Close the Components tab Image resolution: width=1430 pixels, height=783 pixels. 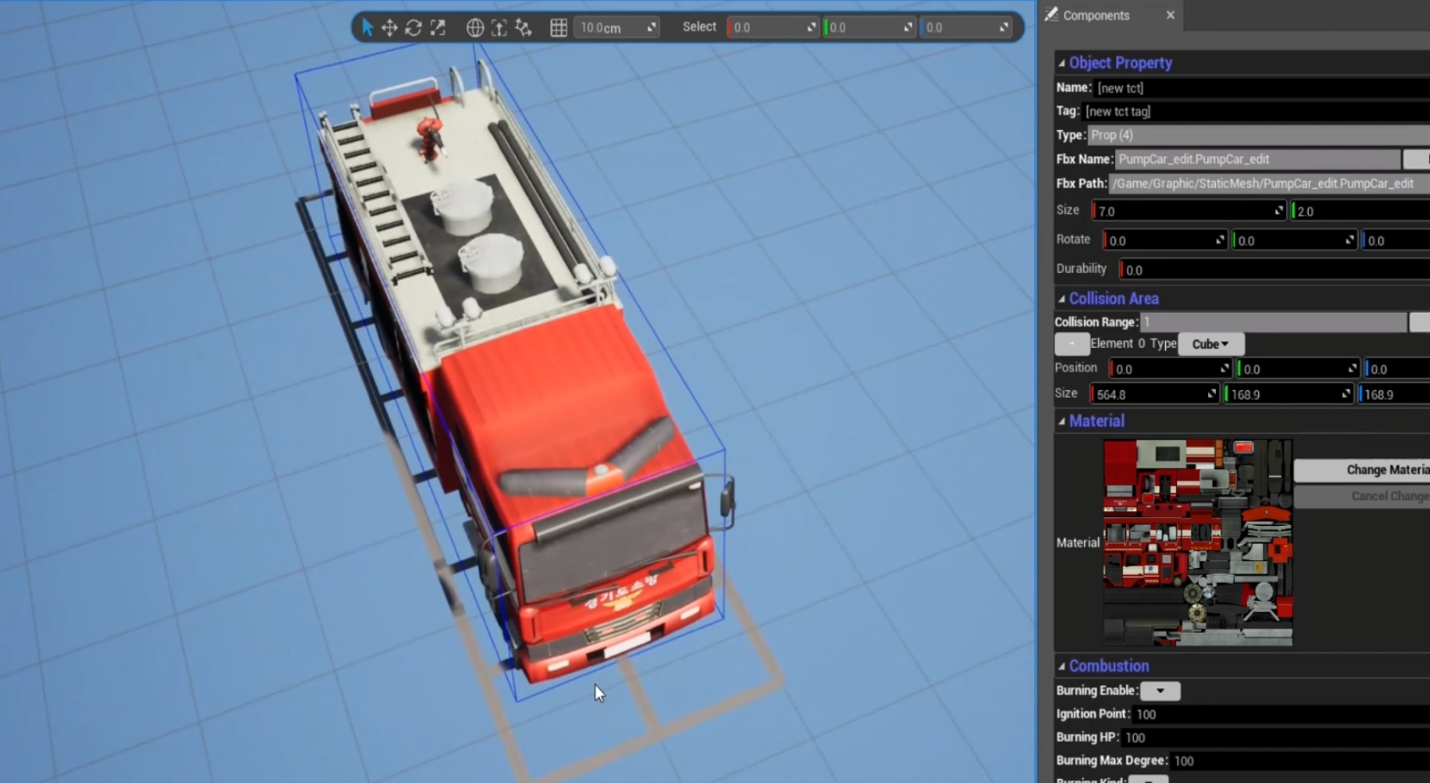point(1170,15)
